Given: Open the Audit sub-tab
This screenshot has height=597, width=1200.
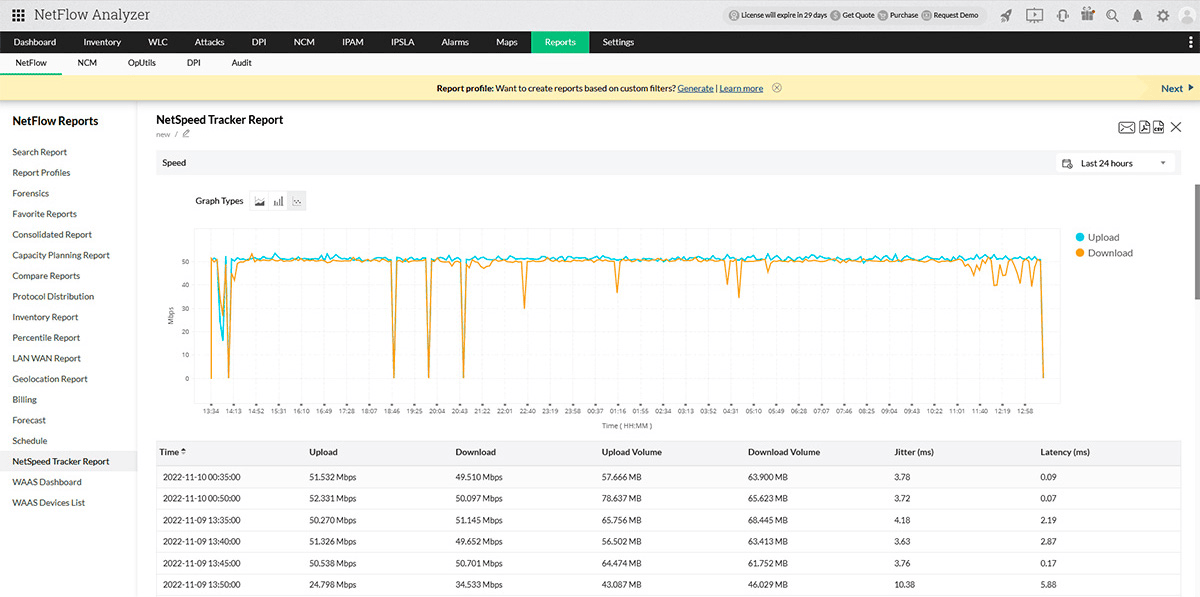Looking at the screenshot, I should point(241,62).
